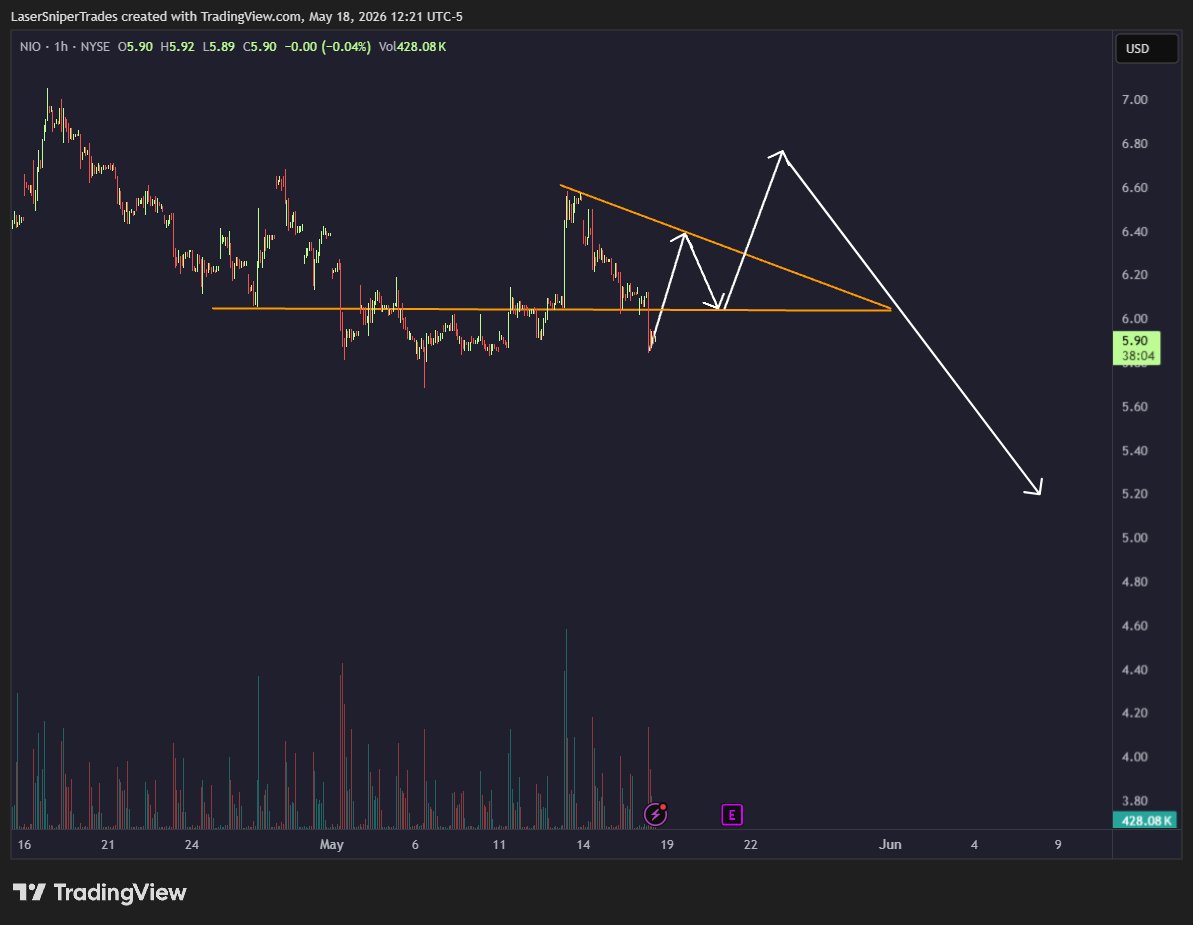Screen dimensions: 1193x925
Task: Click the 14 date label on the time axis
Action: click(x=584, y=844)
